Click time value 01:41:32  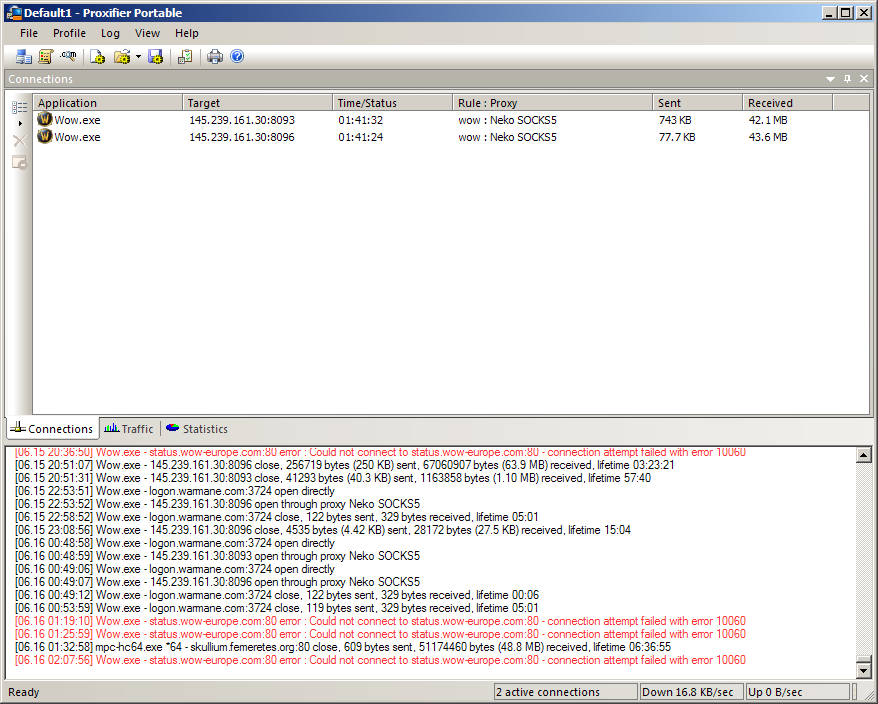coord(361,120)
